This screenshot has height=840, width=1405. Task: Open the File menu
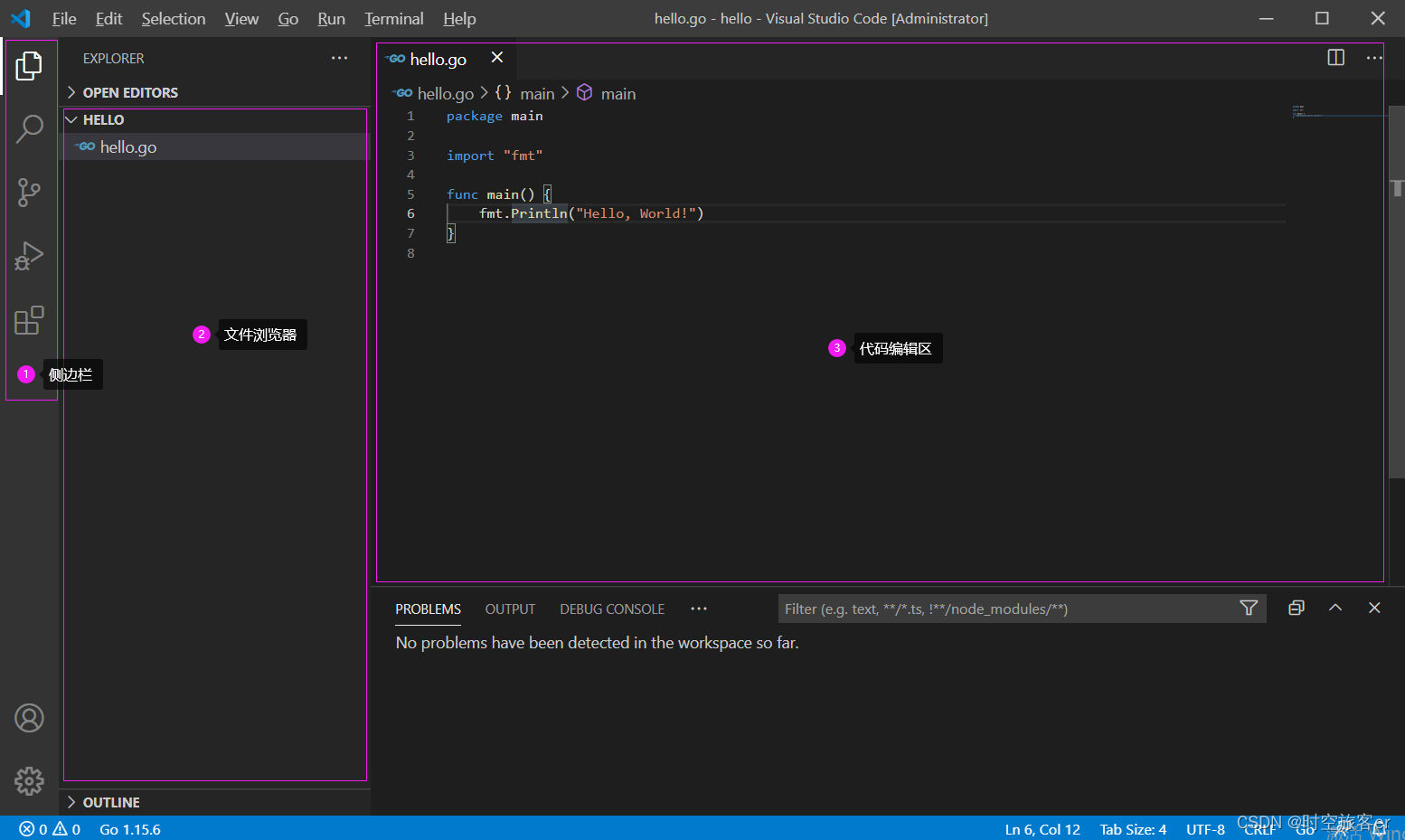tap(64, 18)
